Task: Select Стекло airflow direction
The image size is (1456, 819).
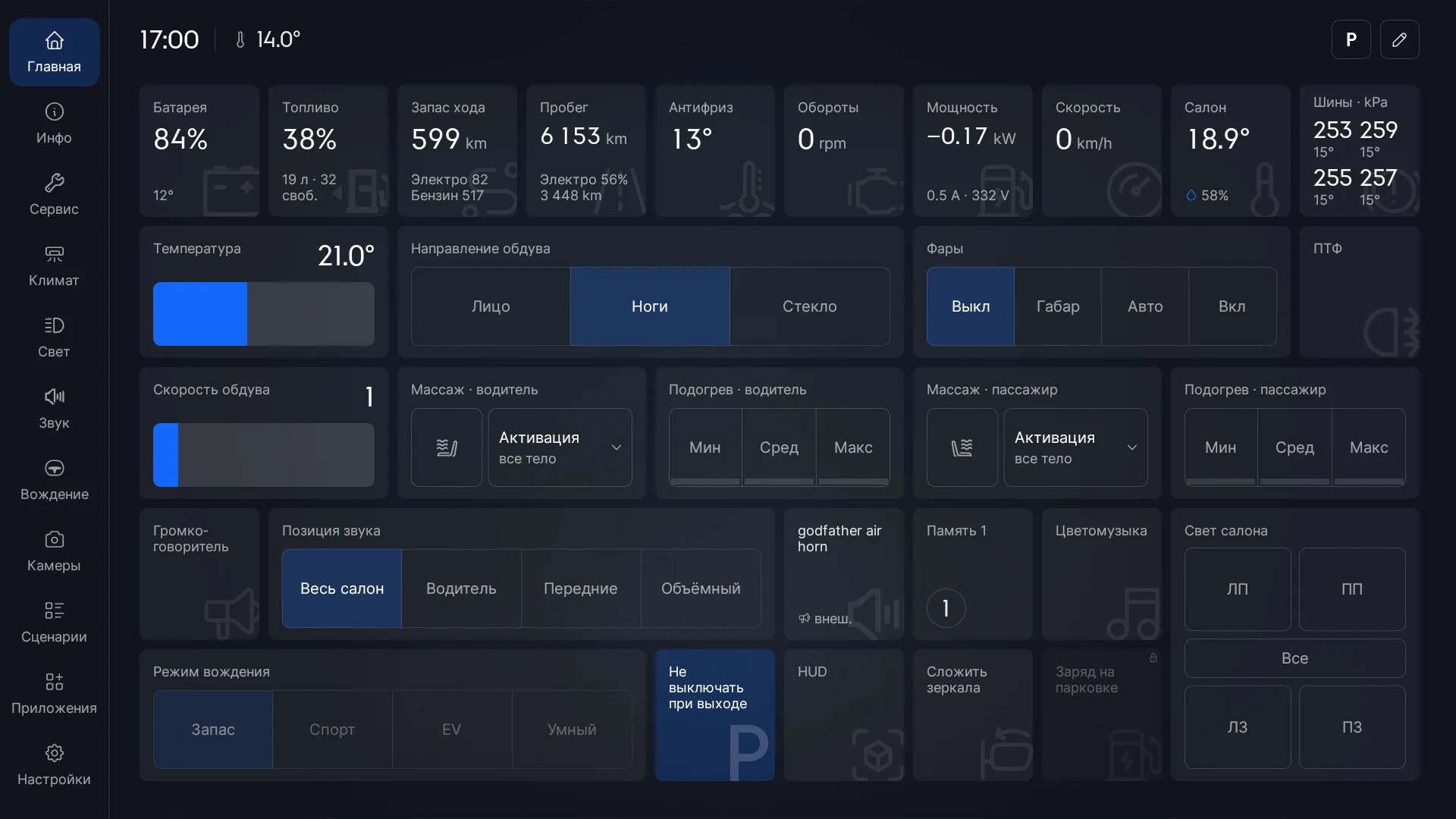Action: [809, 306]
